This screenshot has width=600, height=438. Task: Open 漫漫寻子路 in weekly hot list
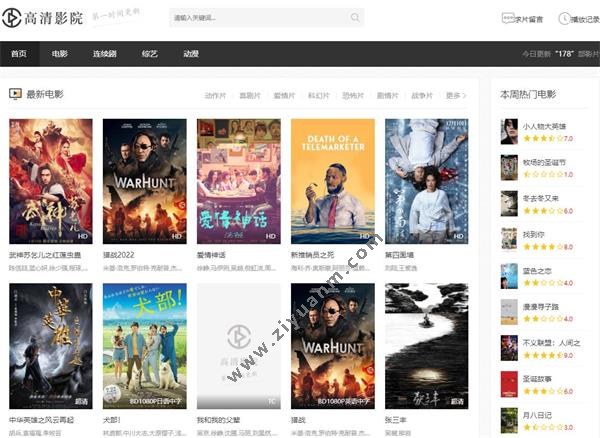541,306
